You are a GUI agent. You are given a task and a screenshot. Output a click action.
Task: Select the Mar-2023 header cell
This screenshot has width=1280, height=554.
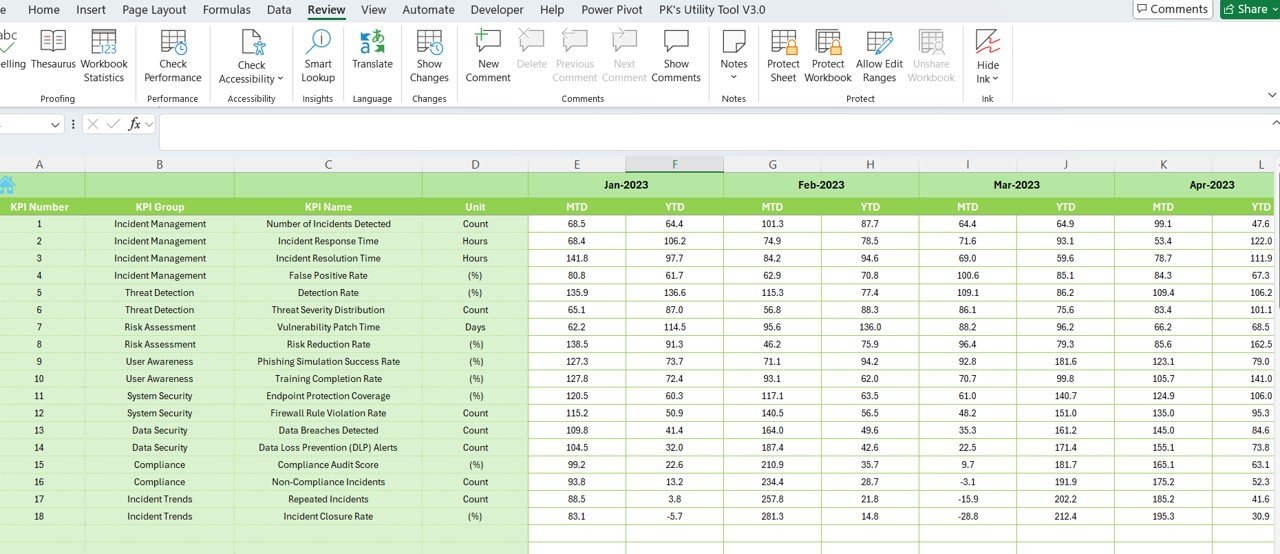[1016, 185]
